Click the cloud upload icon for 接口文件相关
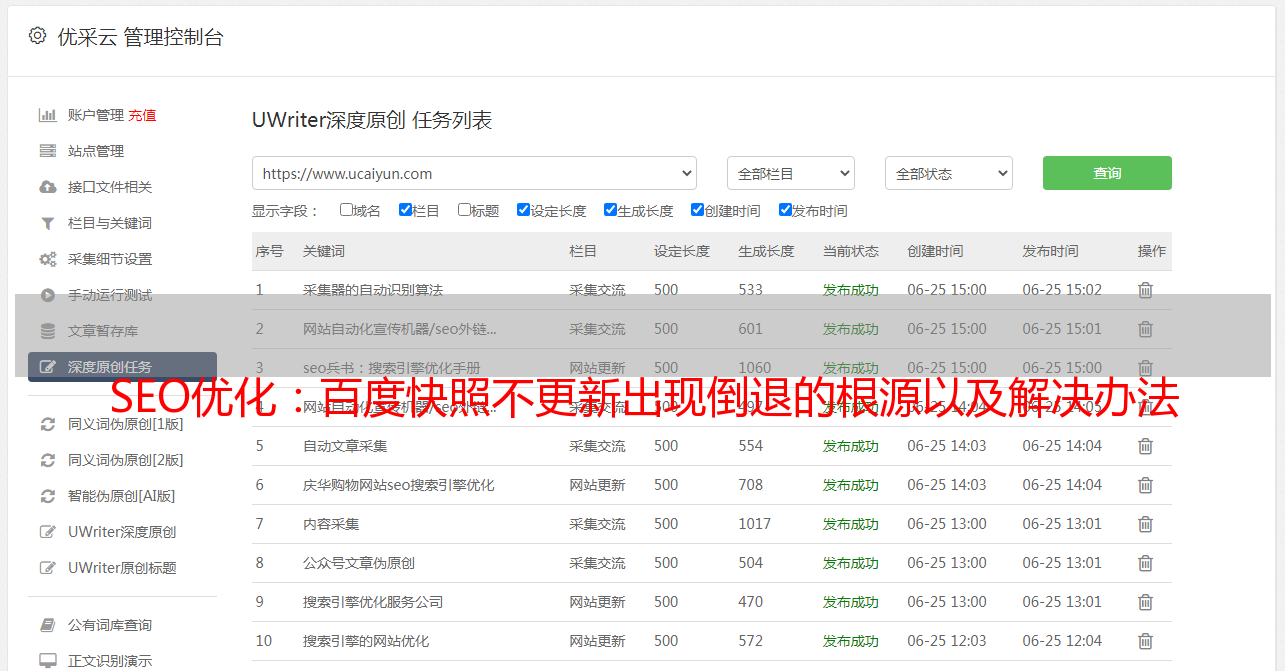The width and height of the screenshot is (1285, 671). 47,187
